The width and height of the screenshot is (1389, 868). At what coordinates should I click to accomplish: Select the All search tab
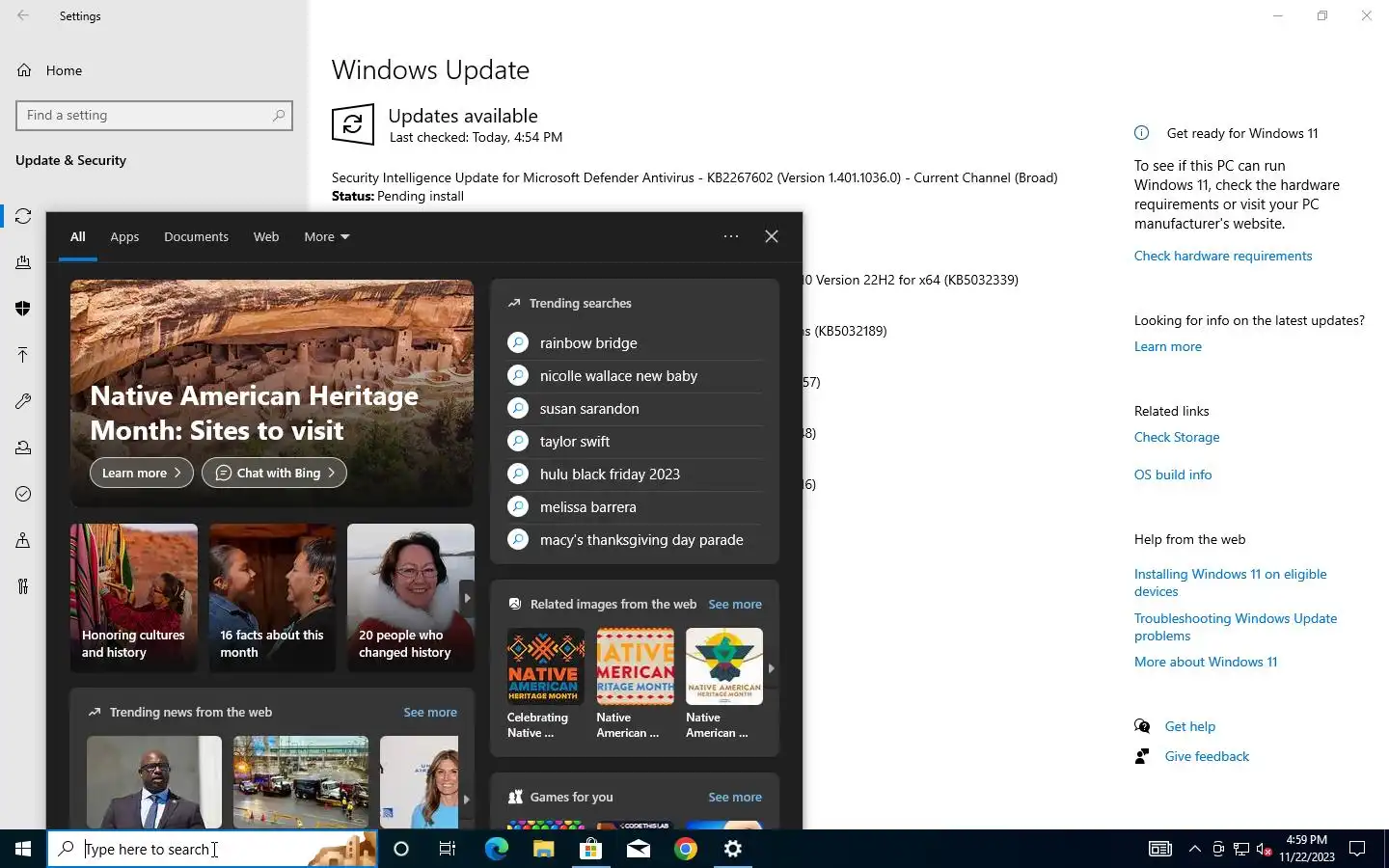coord(78,236)
